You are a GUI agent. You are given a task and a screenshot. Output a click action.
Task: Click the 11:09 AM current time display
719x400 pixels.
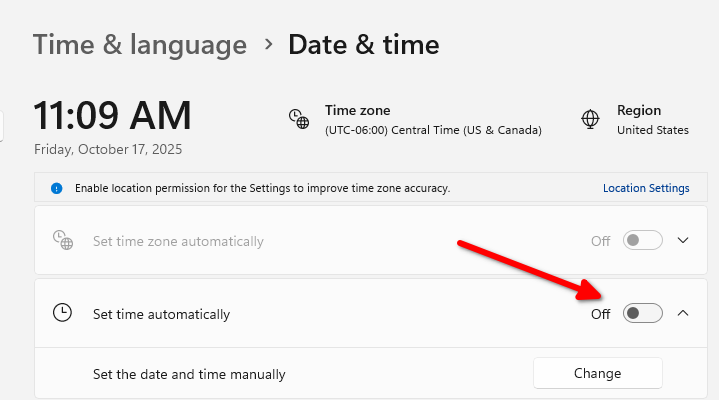coord(113,116)
